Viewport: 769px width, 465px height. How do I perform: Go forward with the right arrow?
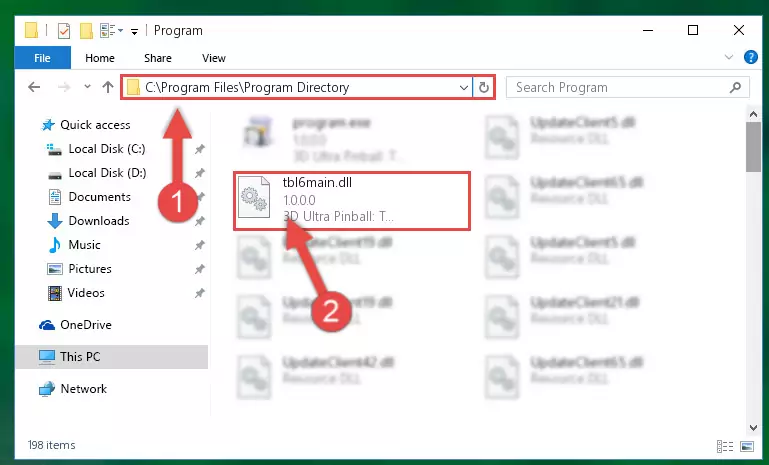pyautogui.click(x=64, y=87)
